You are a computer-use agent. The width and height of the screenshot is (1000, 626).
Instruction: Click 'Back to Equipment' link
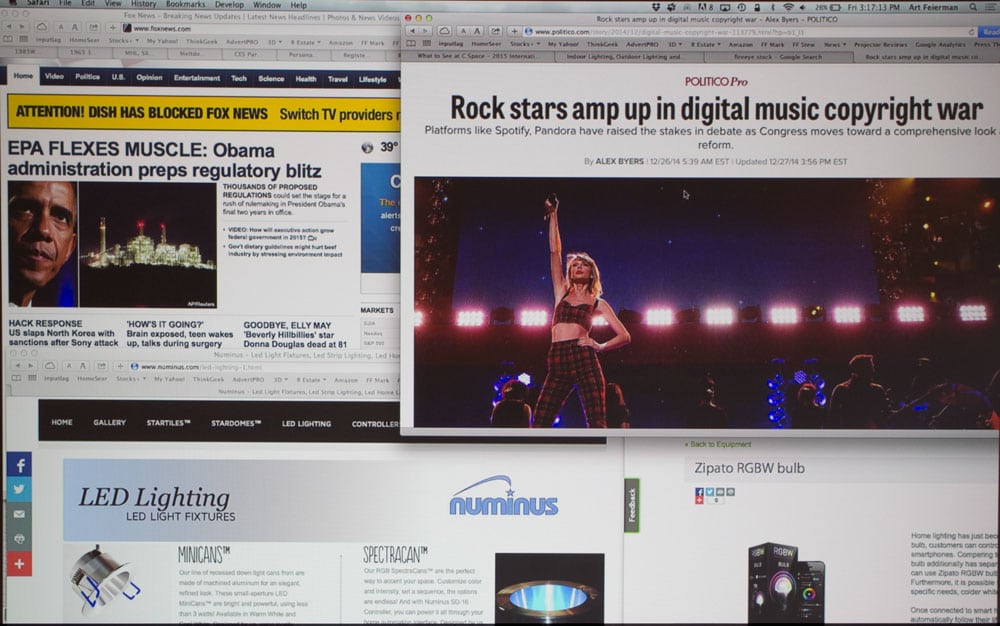tap(717, 444)
